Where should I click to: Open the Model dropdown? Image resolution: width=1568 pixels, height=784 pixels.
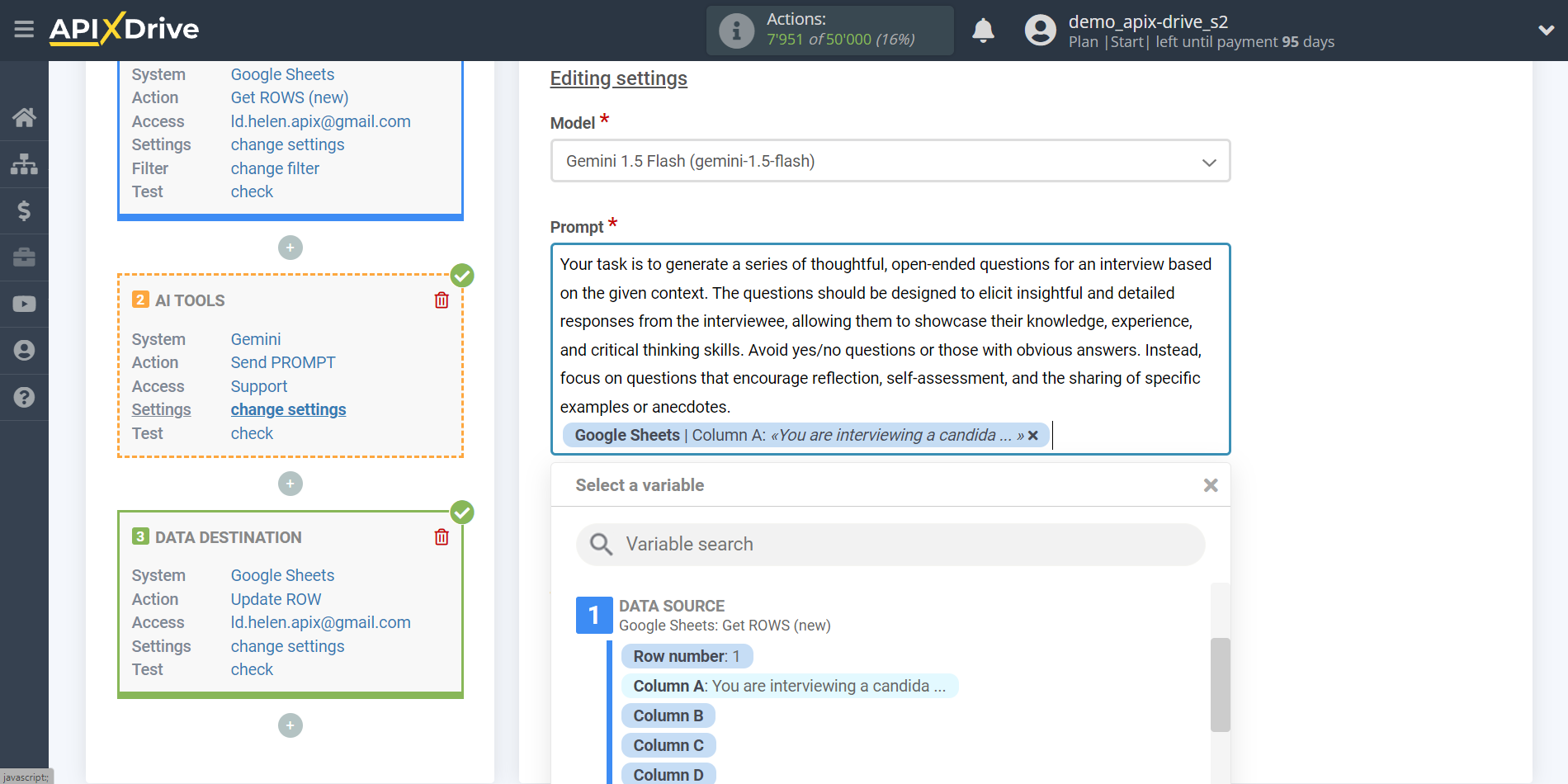click(x=890, y=161)
